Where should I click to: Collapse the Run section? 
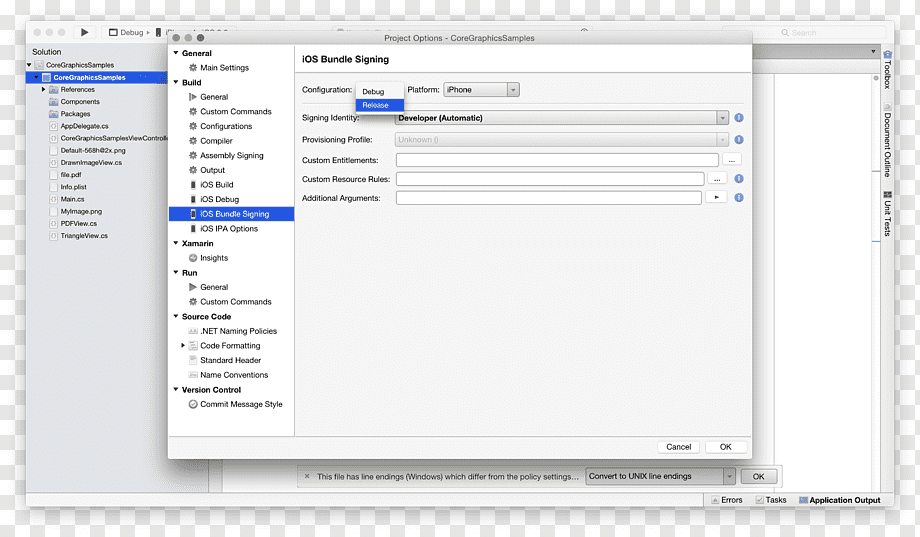(x=175, y=272)
